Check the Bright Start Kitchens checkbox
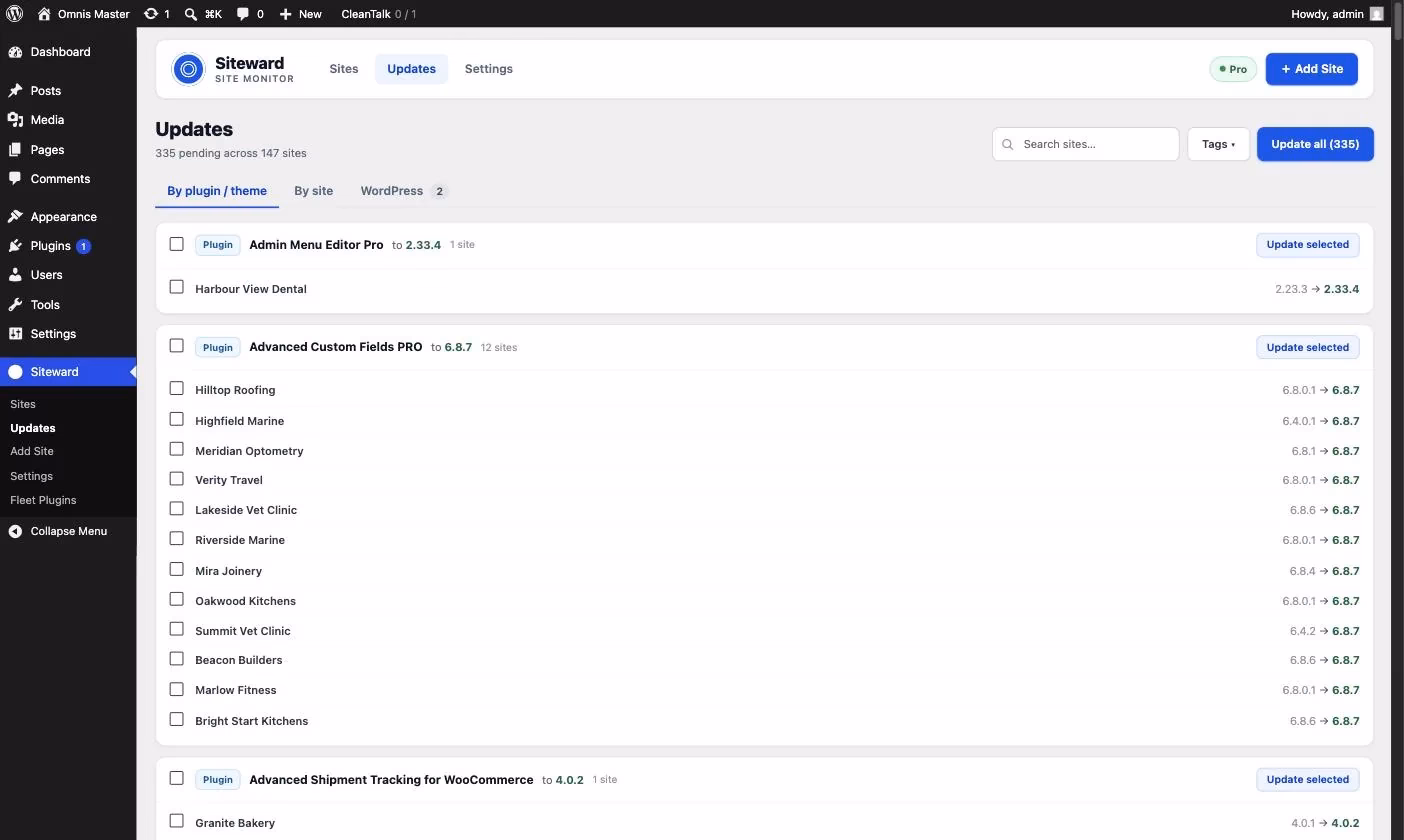The height and width of the screenshot is (840, 1404). (x=177, y=719)
